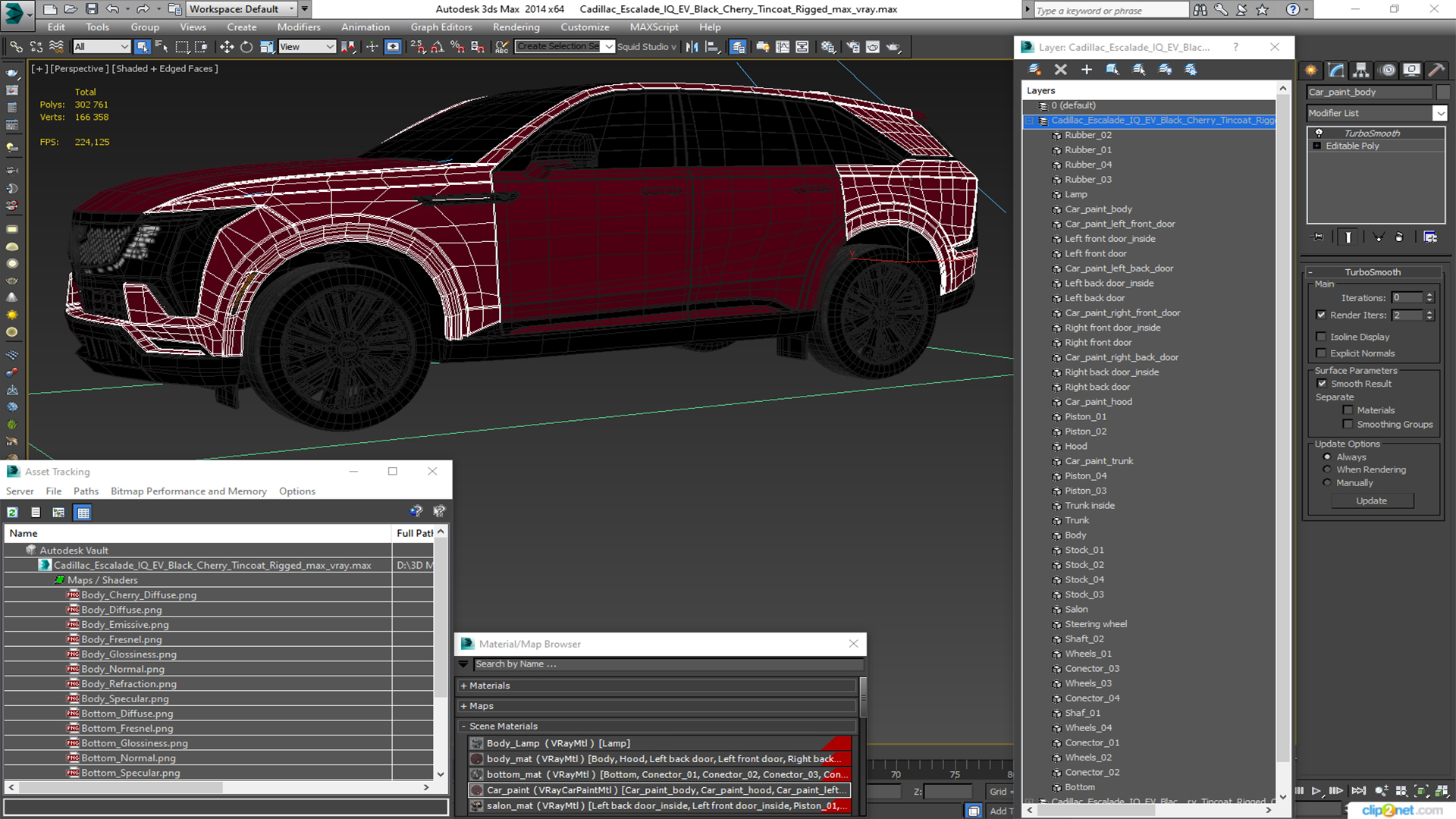Open the Modifiers menu
The width and height of the screenshot is (1456, 819).
[299, 27]
